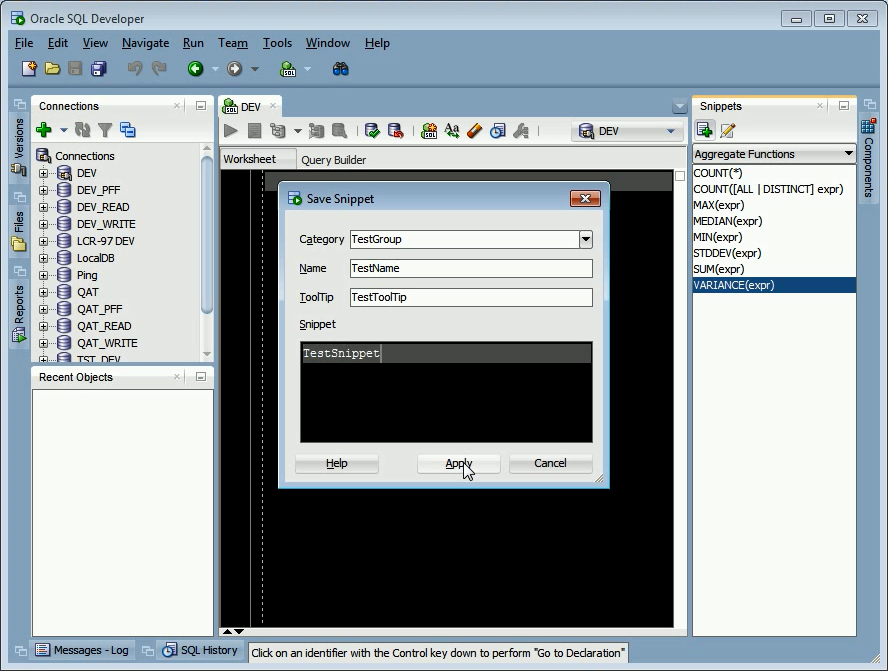888x671 pixels.
Task: Switch to the Query Builder tab
Action: click(x=334, y=160)
